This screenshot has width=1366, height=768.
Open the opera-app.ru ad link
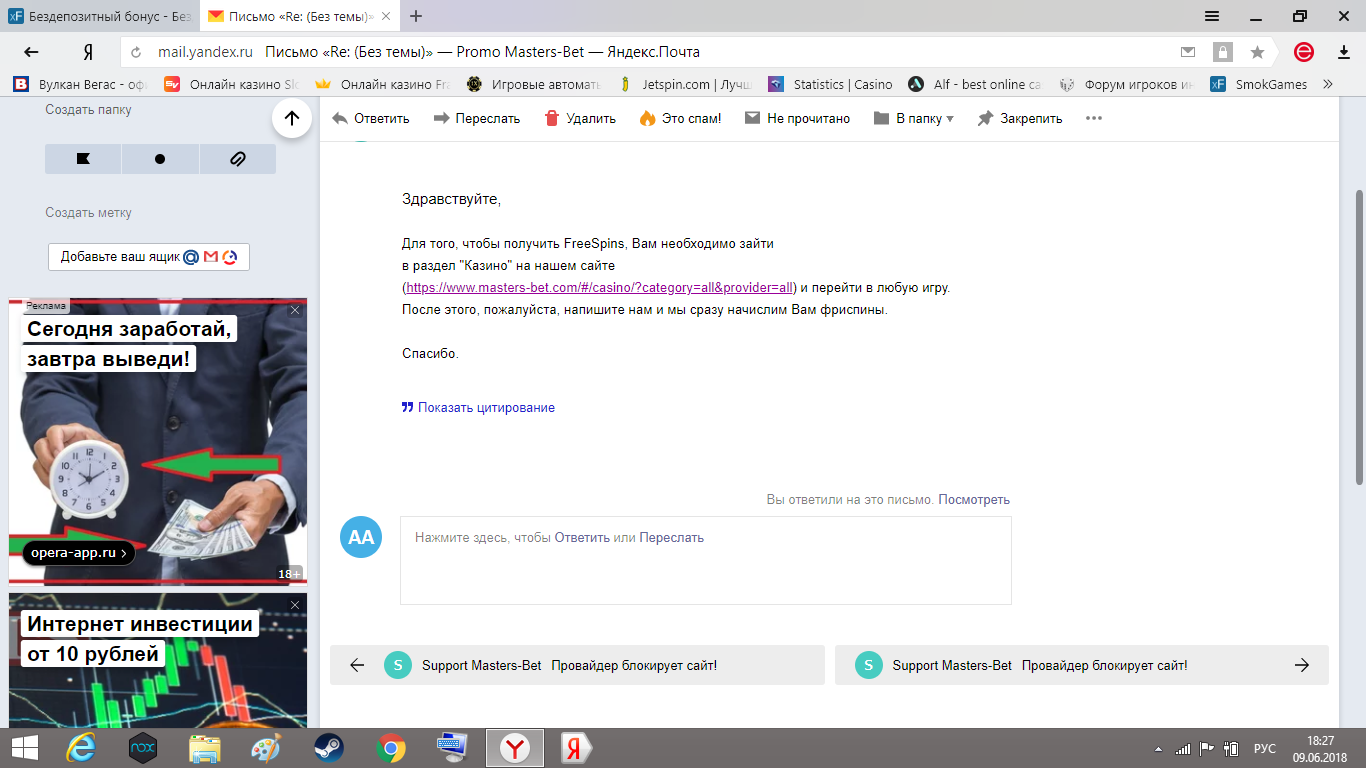click(x=79, y=552)
